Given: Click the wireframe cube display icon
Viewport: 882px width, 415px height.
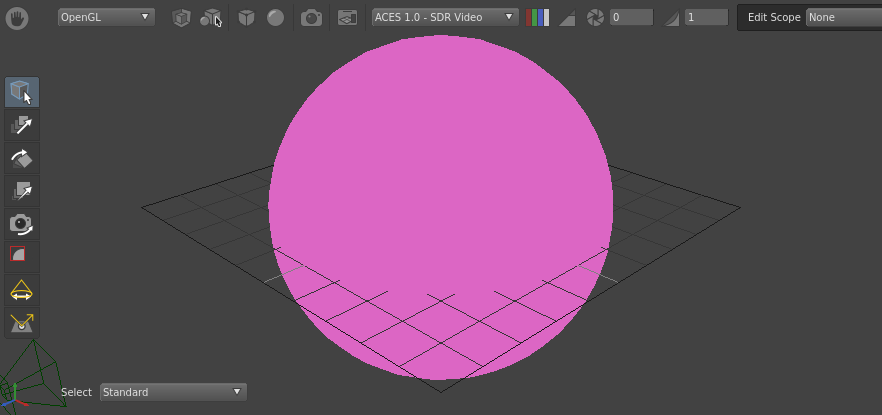Looking at the screenshot, I should coord(181,17).
